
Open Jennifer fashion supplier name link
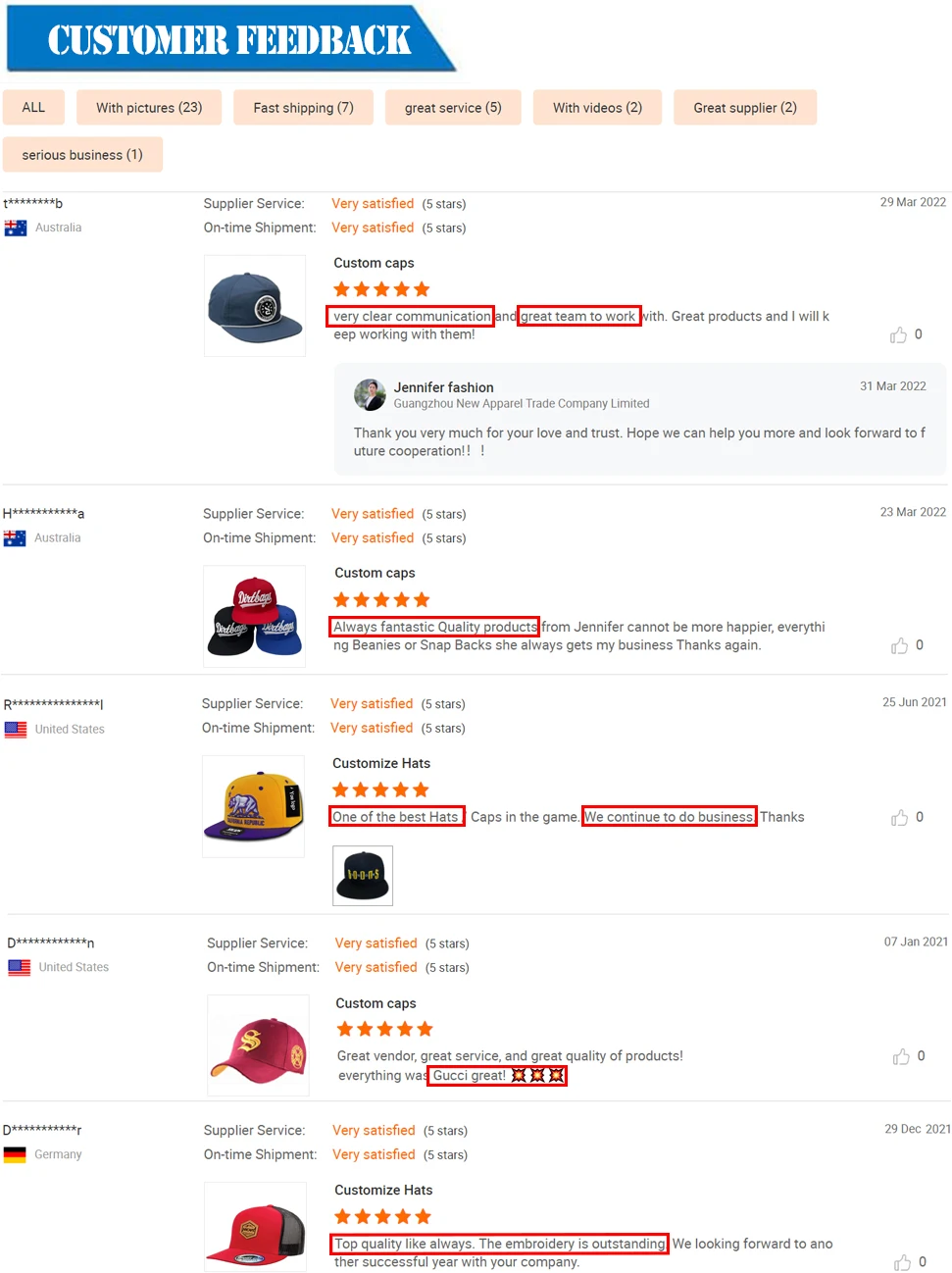tap(443, 387)
